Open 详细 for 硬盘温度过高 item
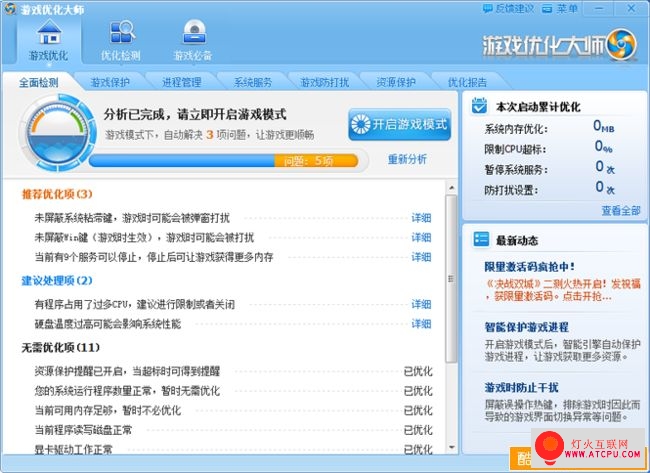Screen dimensions: 650x473 421,324
